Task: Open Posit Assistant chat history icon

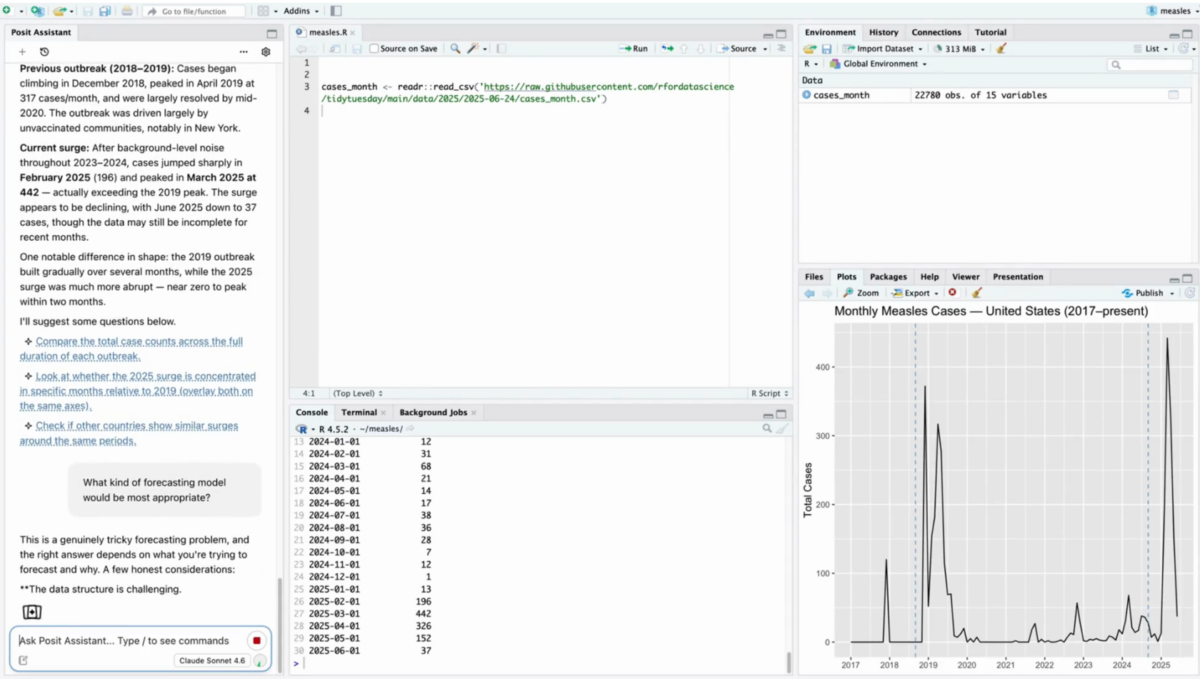Action: tap(44, 52)
